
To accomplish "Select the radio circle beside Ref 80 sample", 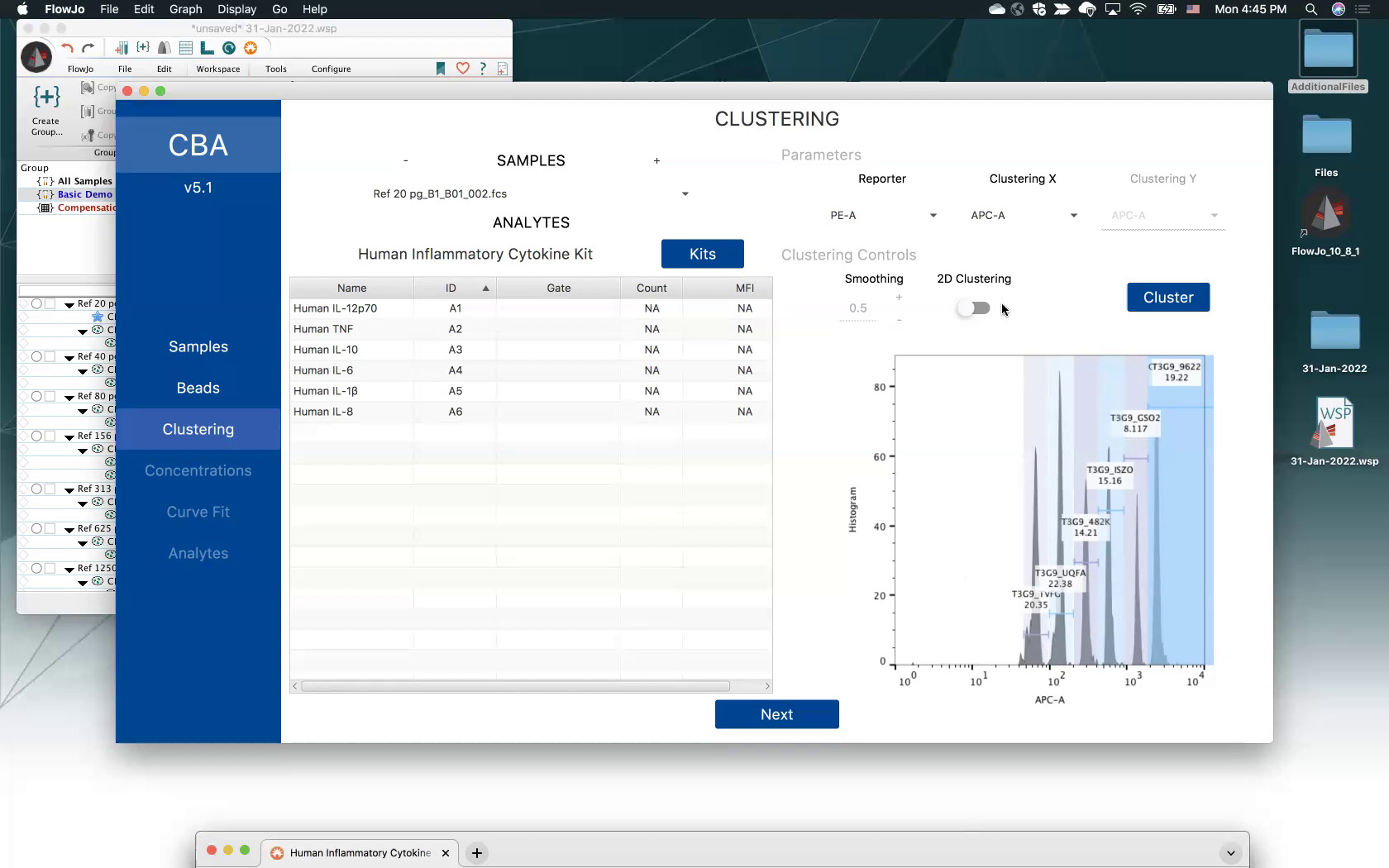I will (36, 396).
